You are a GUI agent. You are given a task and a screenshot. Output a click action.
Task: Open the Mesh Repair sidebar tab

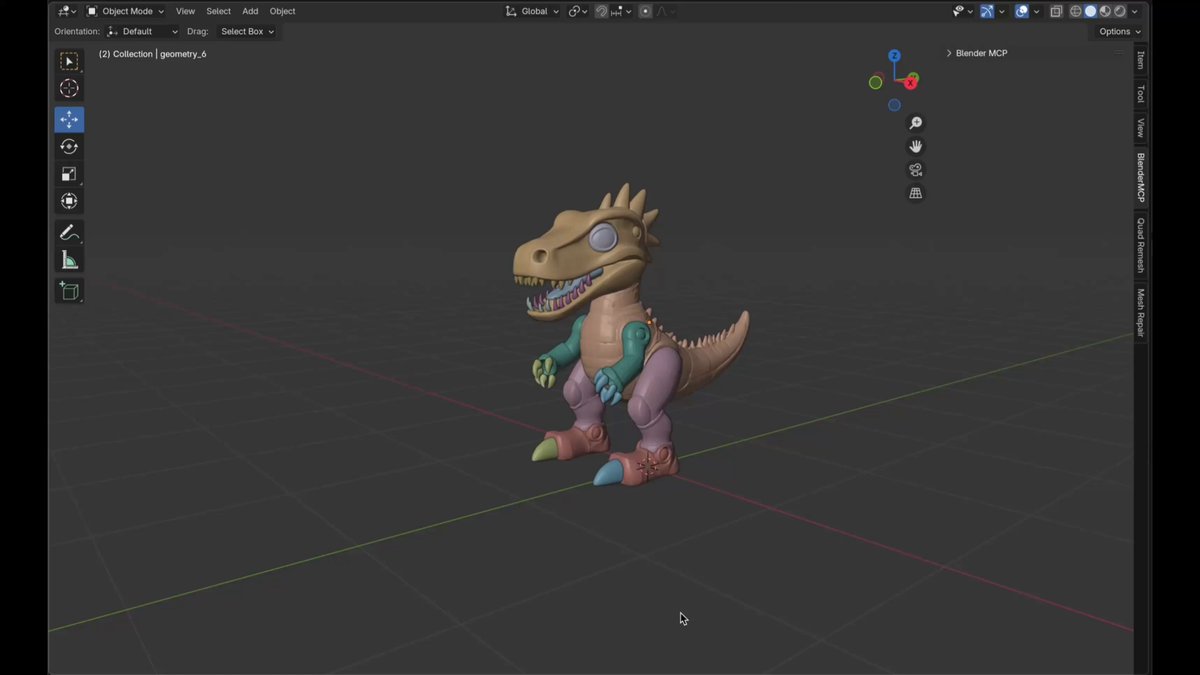[x=1141, y=313]
